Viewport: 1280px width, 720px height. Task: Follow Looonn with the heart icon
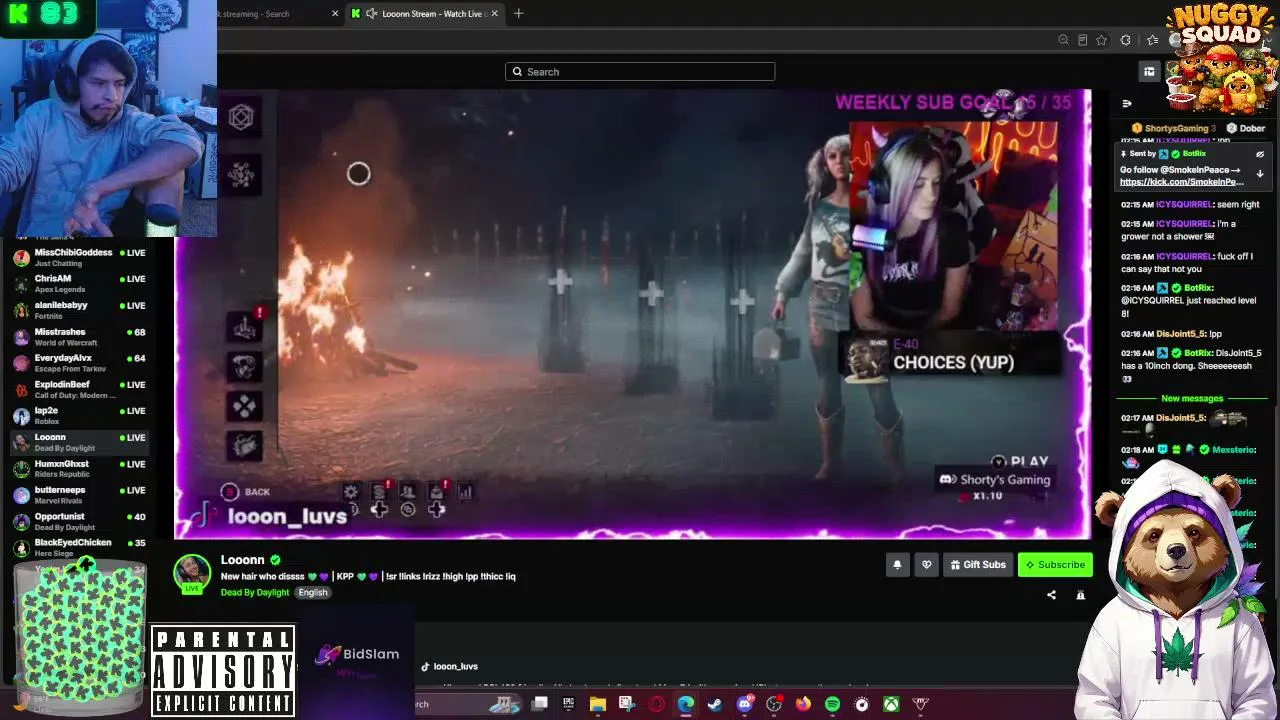click(927, 565)
